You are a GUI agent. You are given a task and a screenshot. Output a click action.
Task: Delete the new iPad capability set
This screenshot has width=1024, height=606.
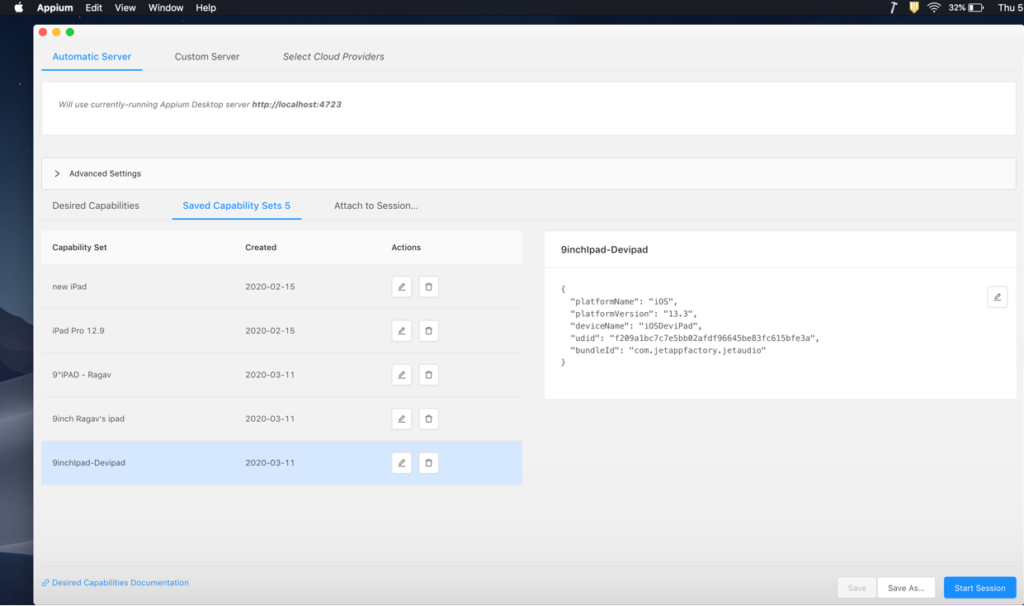click(x=428, y=287)
